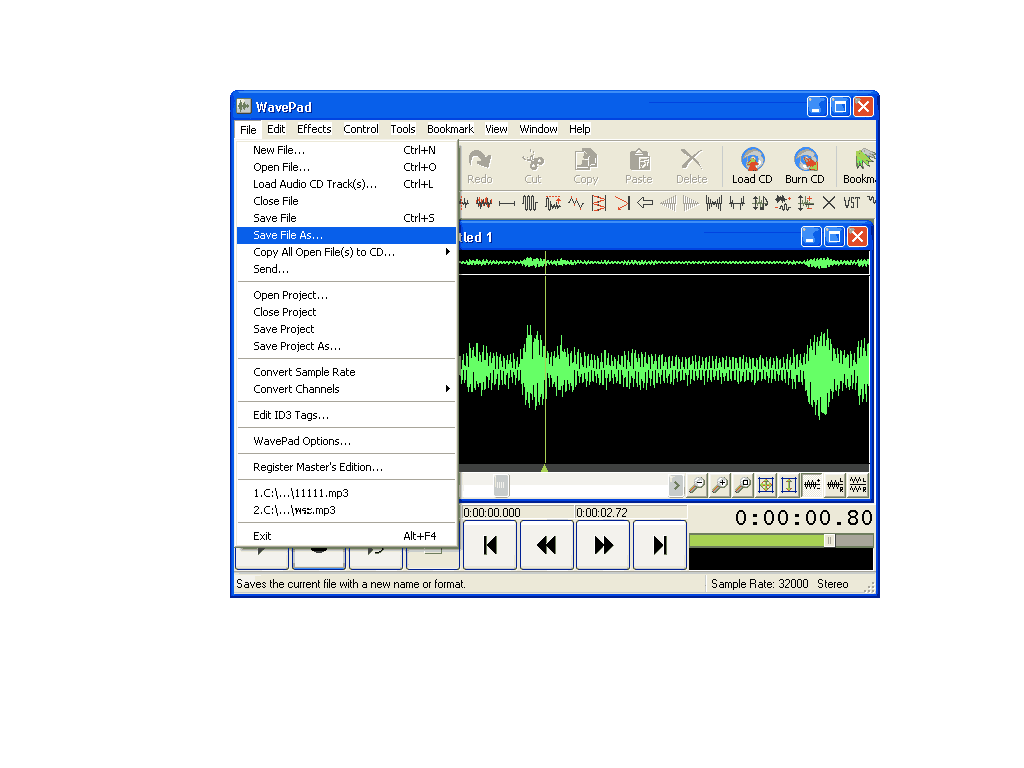Click the scrollbar right arrow button
Screen dimensions: 1024x768
pos(676,485)
